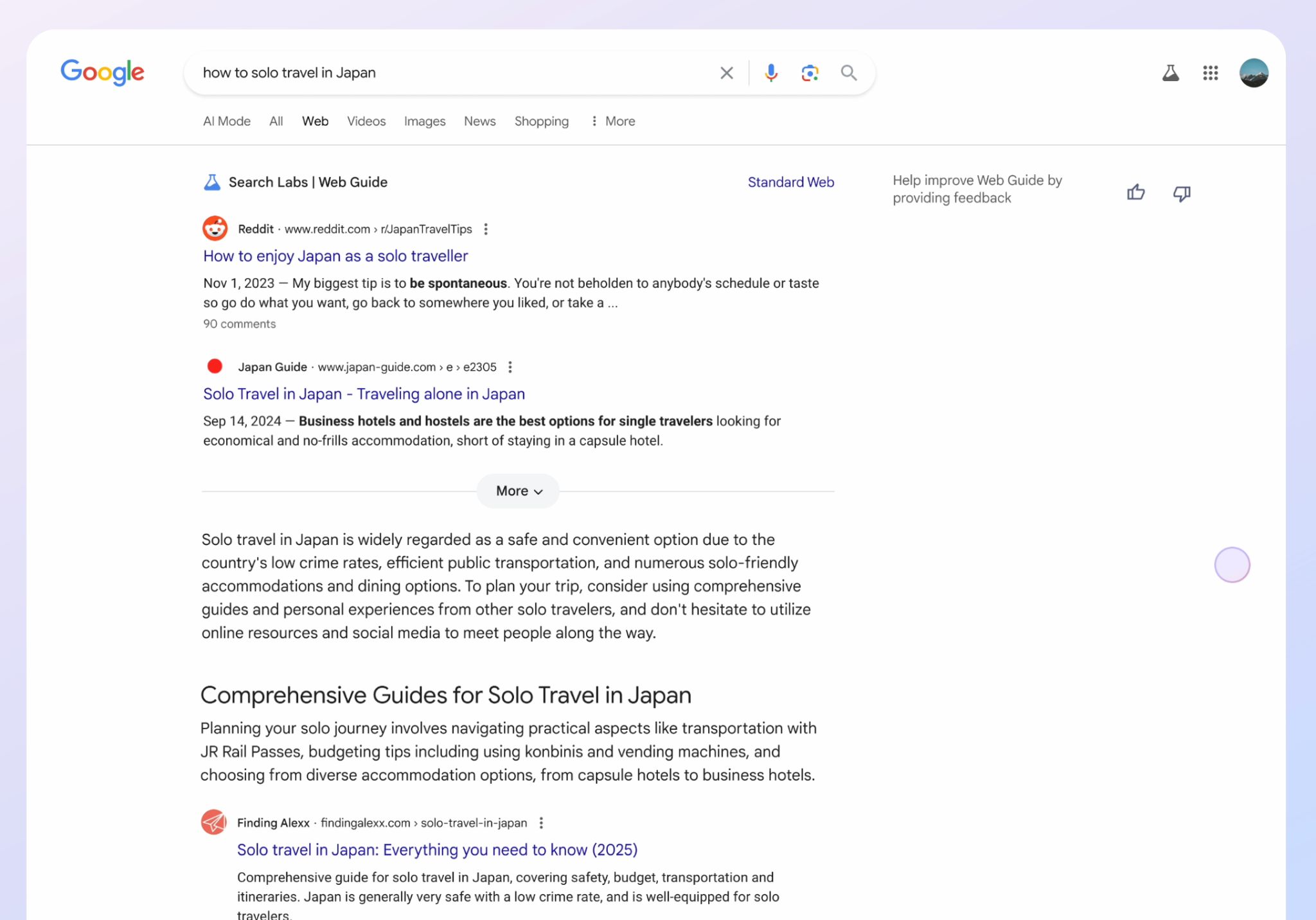Image resolution: width=1316 pixels, height=920 pixels.
Task: Open Google Lens camera search
Action: [x=809, y=73]
